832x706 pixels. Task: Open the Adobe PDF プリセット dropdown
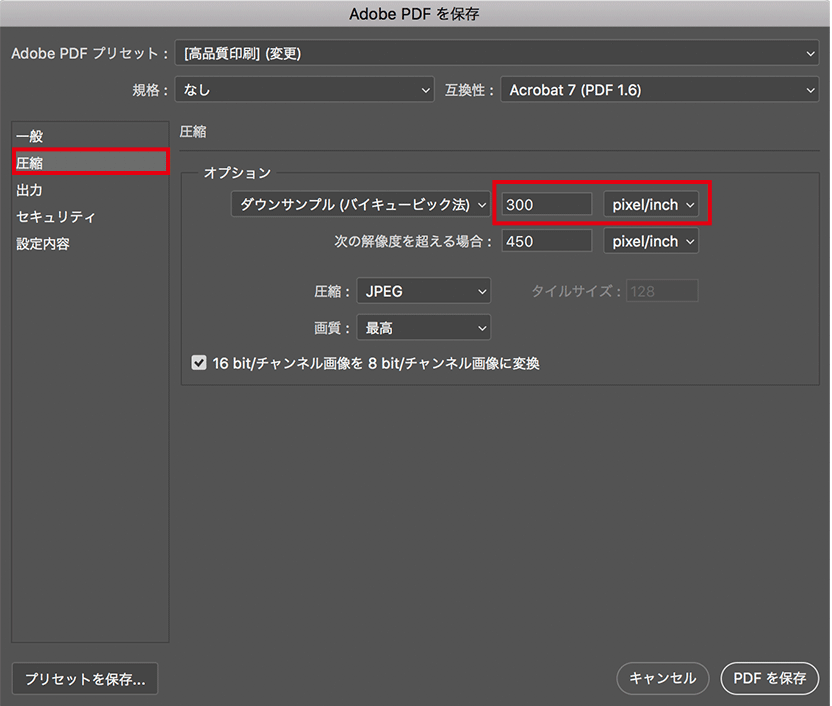tap(495, 54)
